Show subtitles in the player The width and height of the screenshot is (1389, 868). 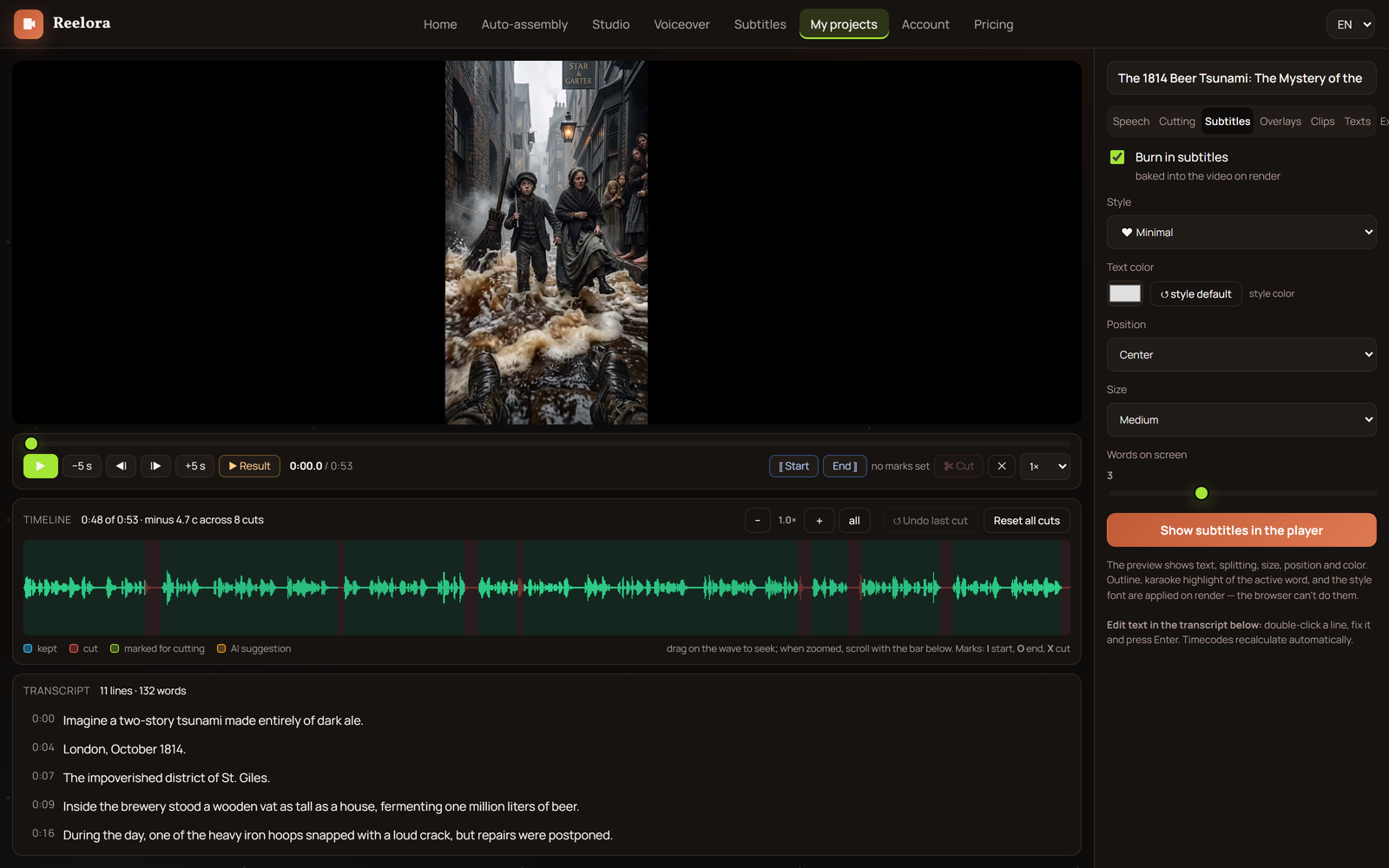point(1241,530)
